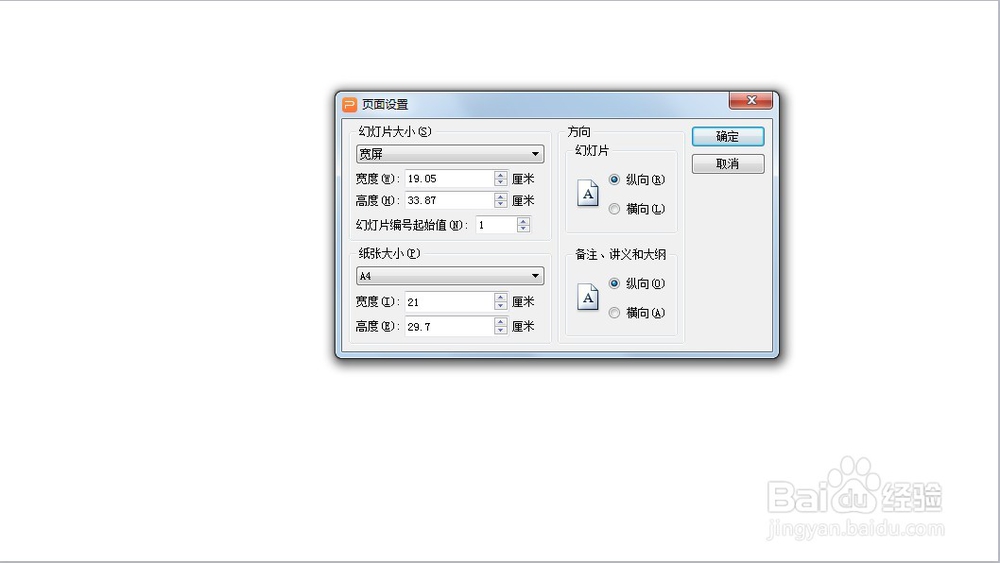
Task: Click the 备注、讲义和大纲 group label
Action: (x=621, y=254)
